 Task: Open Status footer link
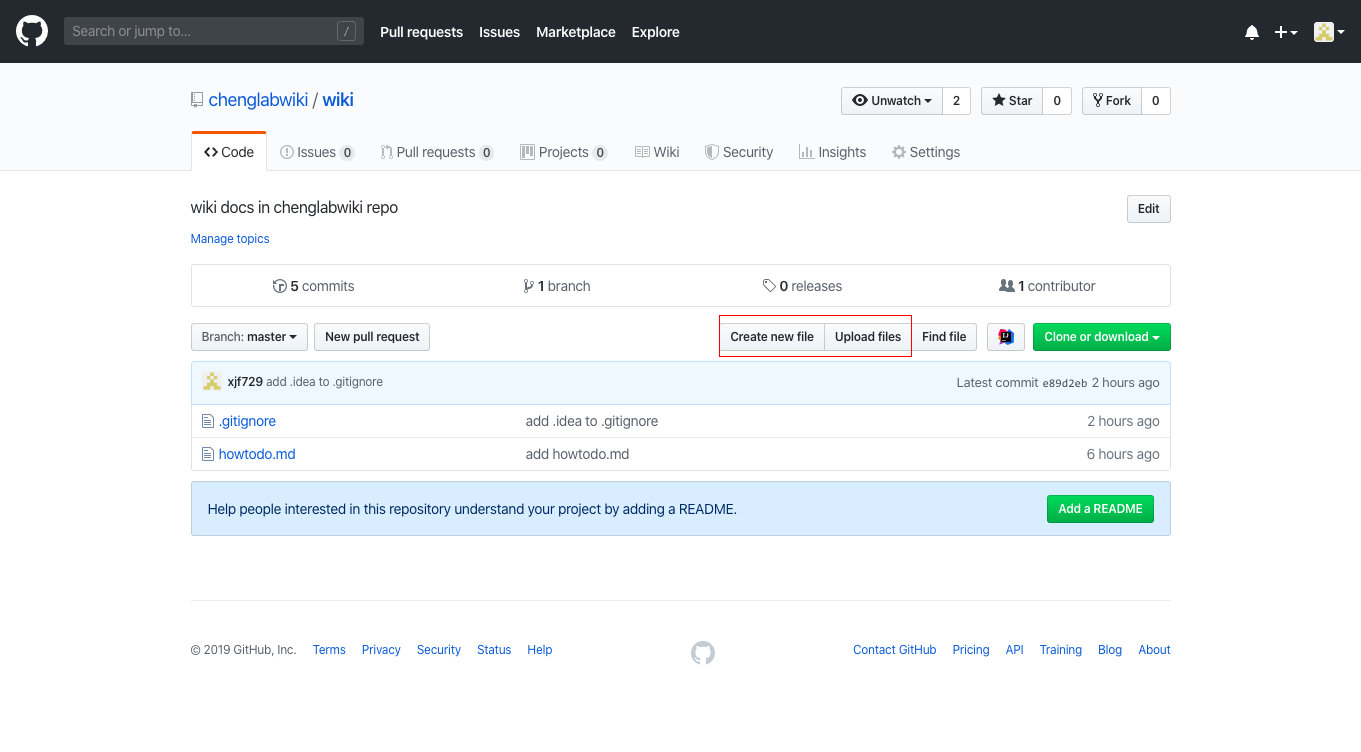pos(494,650)
